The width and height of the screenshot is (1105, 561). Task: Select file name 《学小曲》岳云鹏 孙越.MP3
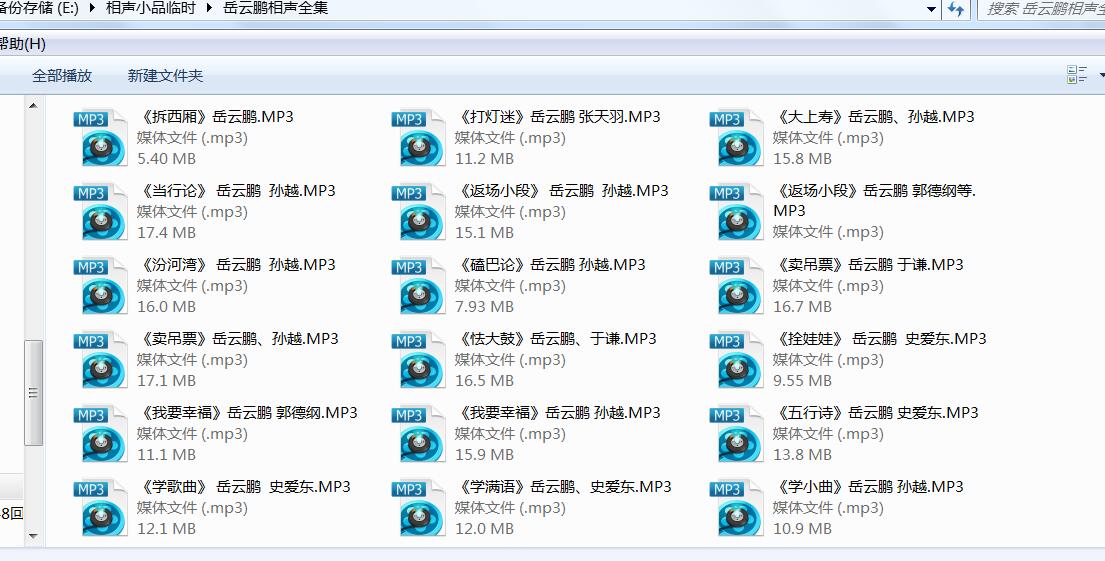[x=868, y=487]
